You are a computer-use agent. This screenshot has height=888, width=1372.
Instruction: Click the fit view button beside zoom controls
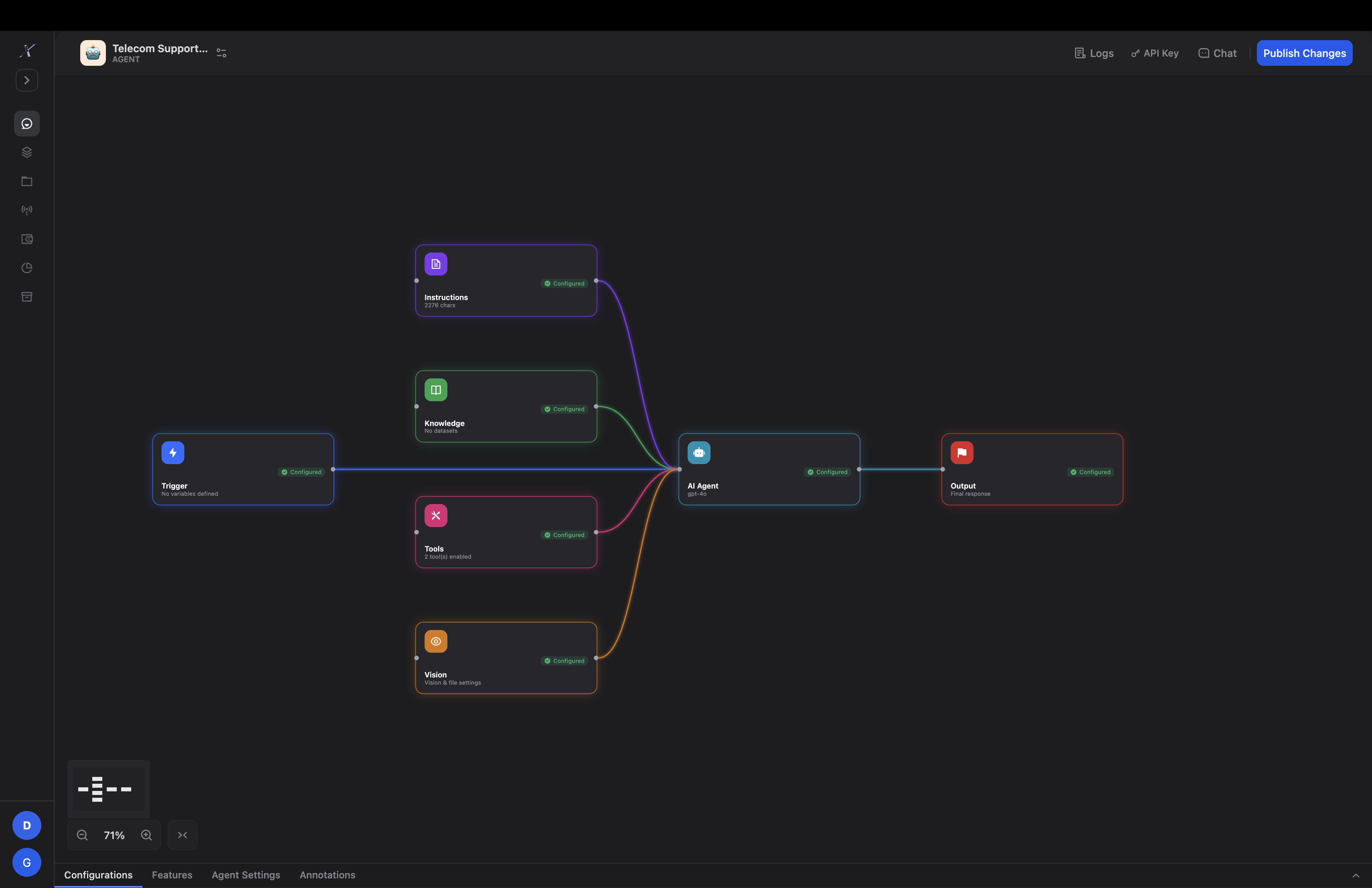(x=182, y=835)
